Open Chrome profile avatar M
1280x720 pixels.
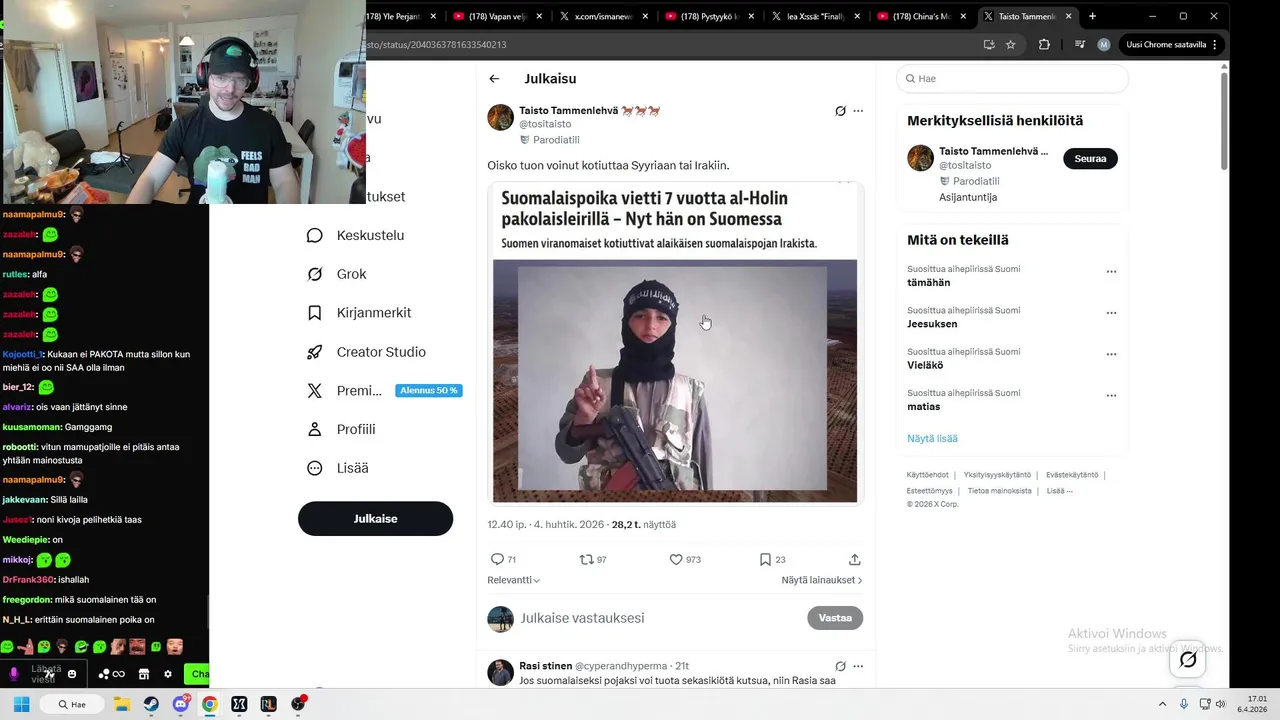[1104, 44]
